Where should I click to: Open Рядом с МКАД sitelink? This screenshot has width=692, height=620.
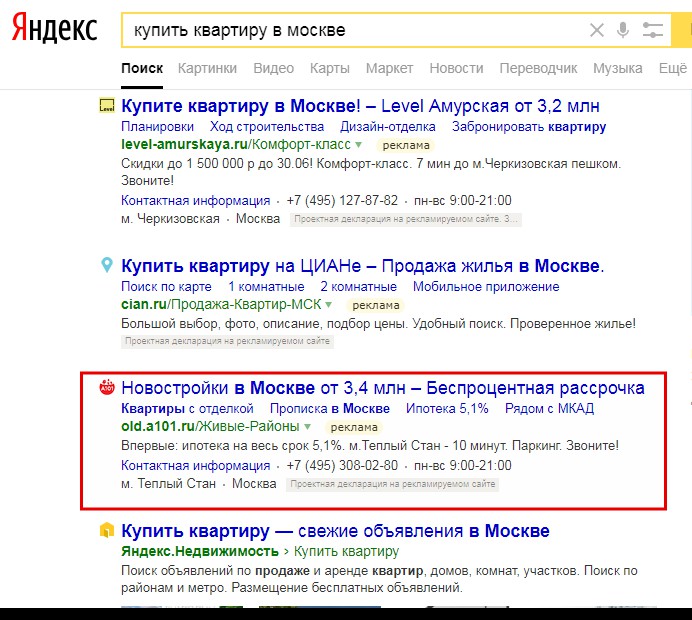pos(549,409)
